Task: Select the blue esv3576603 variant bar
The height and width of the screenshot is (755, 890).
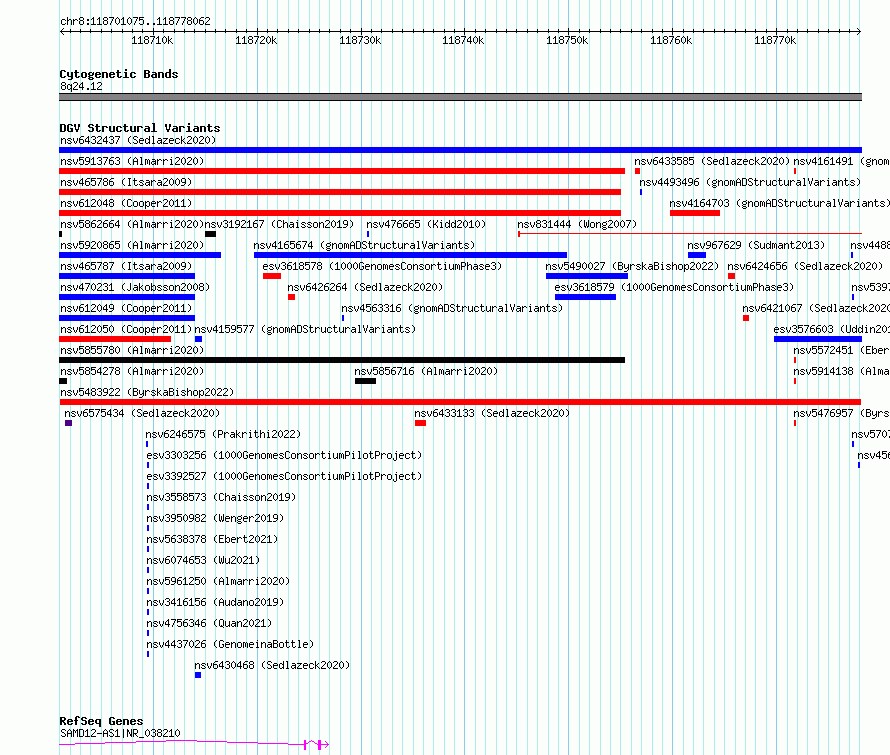Action: point(817,339)
